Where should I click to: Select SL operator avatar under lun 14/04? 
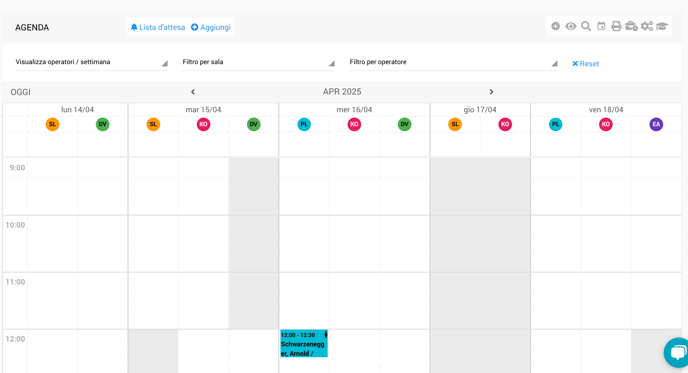[52, 124]
